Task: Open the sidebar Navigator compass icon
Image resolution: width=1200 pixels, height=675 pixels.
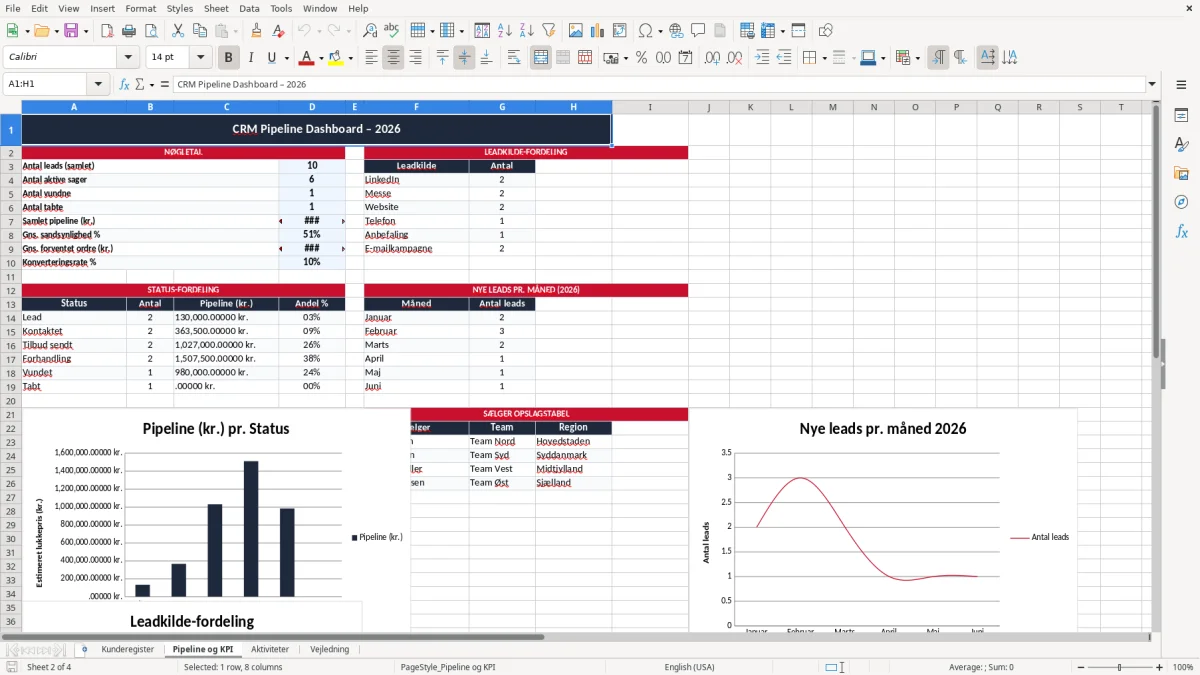Action: (x=1181, y=202)
